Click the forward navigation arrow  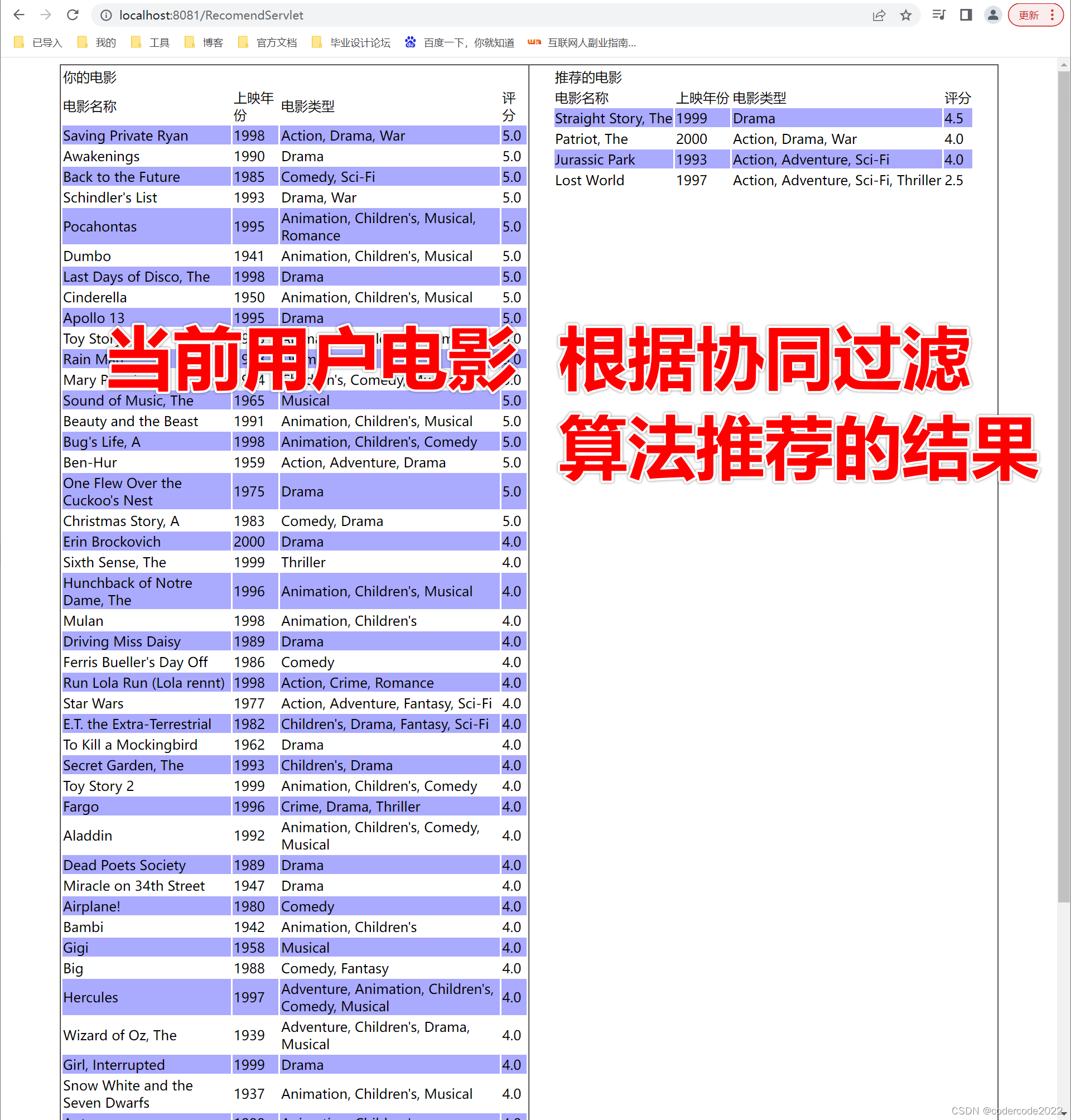pos(46,15)
